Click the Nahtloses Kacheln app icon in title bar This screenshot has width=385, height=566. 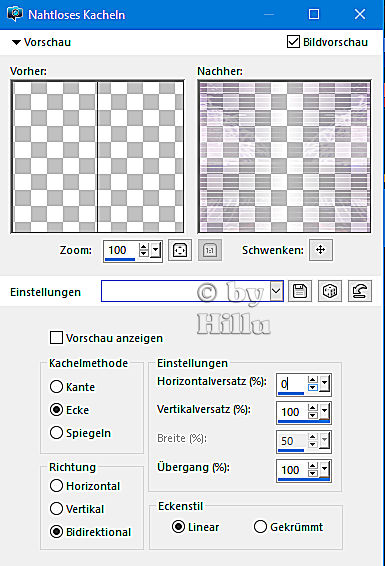pos(14,14)
